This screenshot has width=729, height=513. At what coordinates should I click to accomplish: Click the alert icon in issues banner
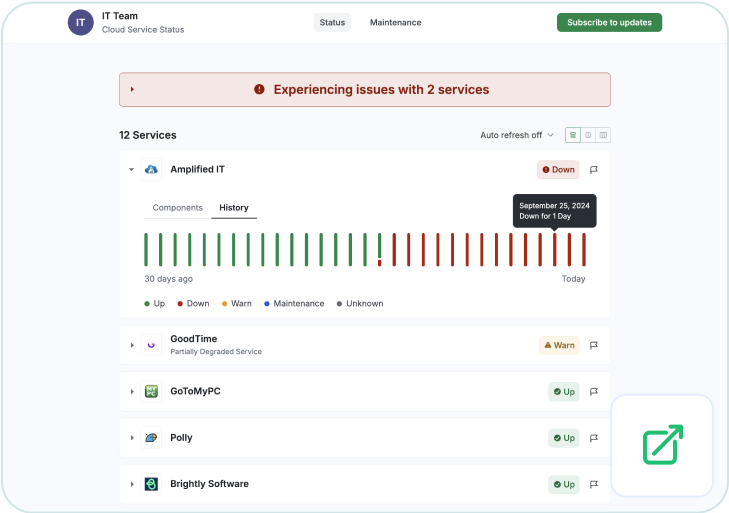pyautogui.click(x=259, y=89)
